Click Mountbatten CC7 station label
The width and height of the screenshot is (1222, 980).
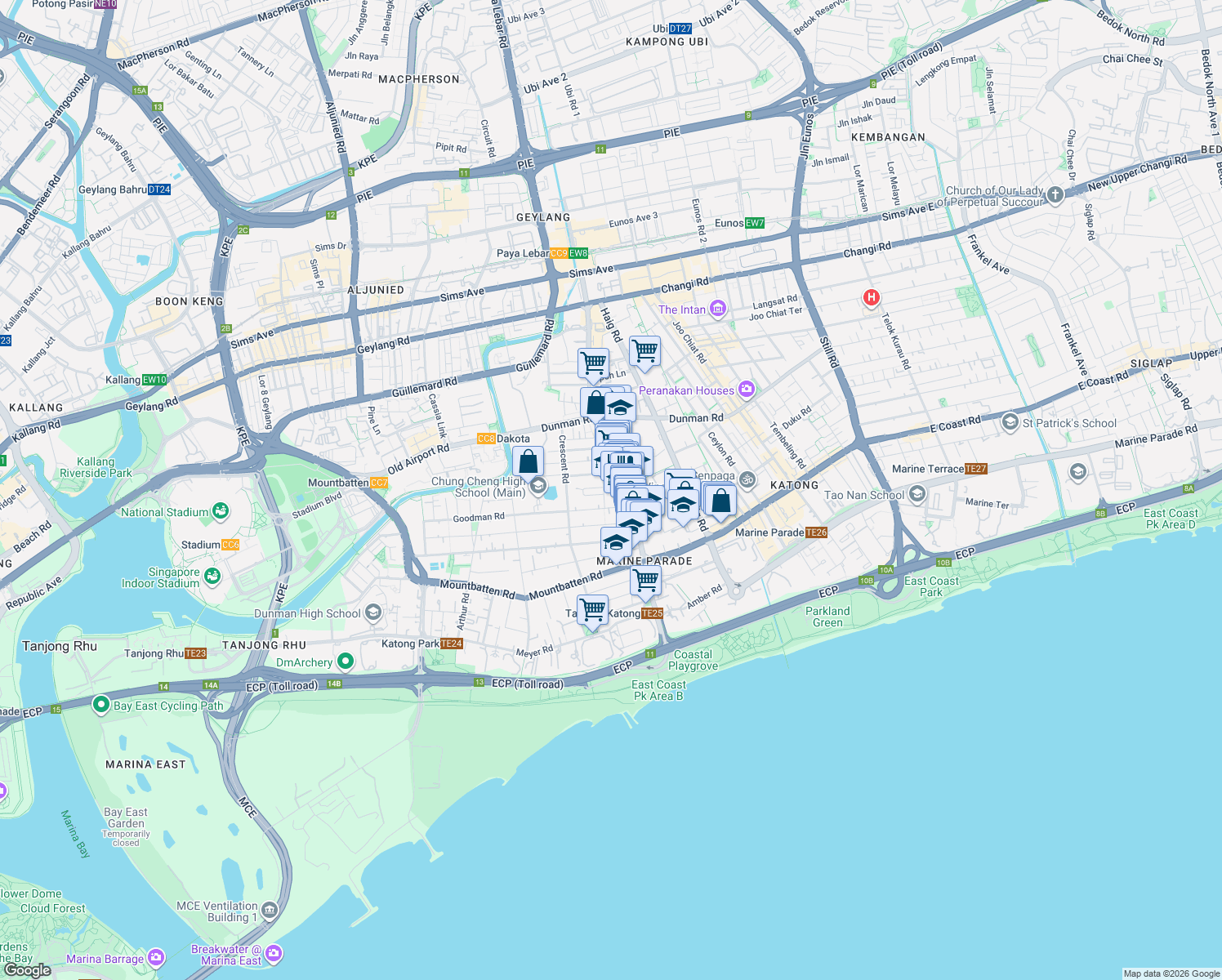tap(348, 483)
